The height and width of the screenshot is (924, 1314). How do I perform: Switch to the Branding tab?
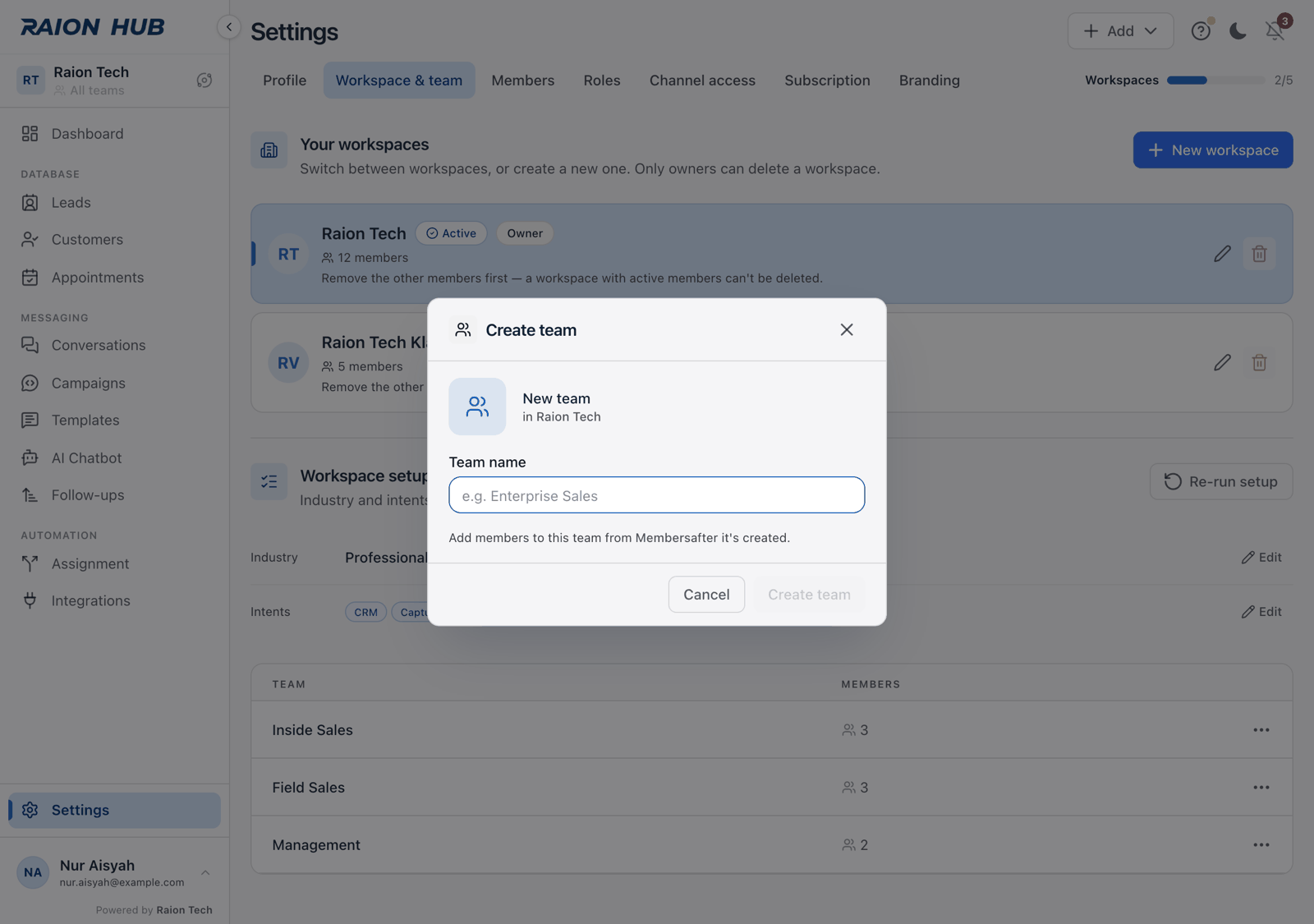pos(930,80)
